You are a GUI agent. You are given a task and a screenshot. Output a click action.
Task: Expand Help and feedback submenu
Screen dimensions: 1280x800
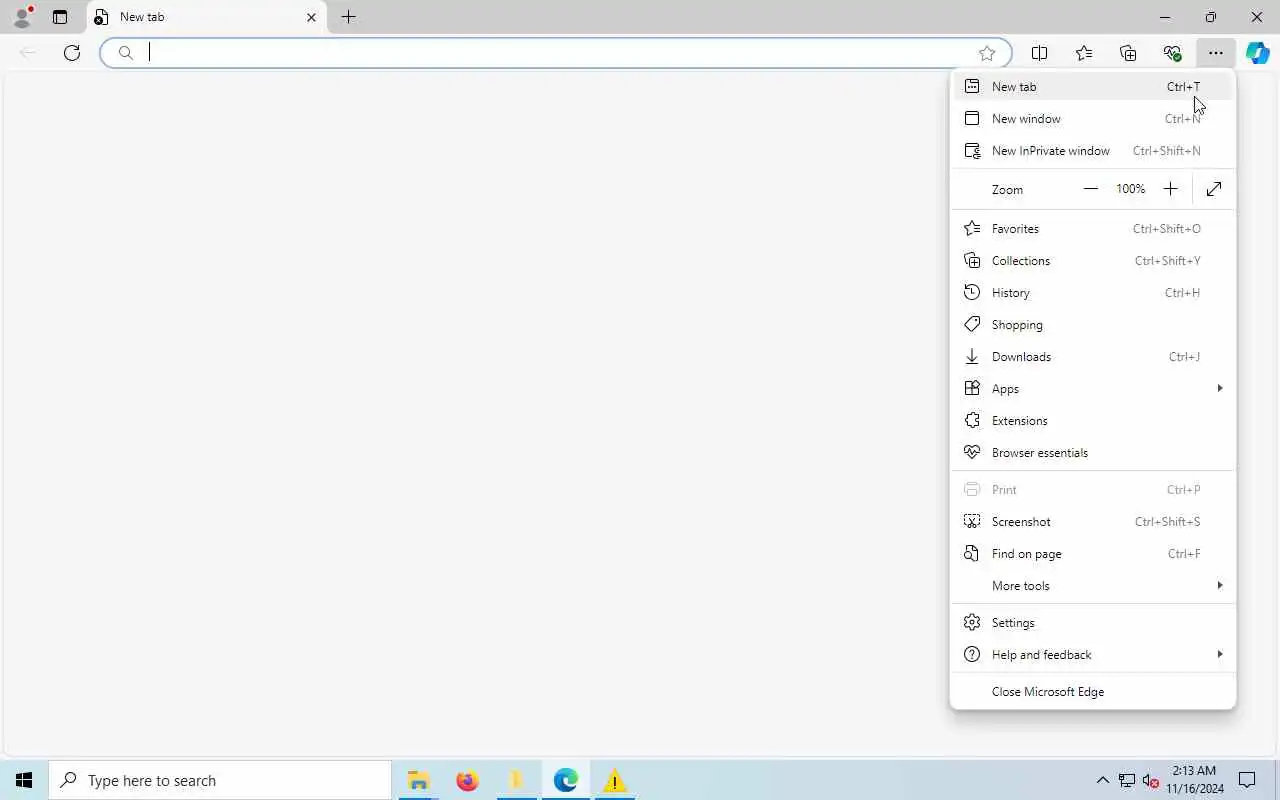(1093, 655)
